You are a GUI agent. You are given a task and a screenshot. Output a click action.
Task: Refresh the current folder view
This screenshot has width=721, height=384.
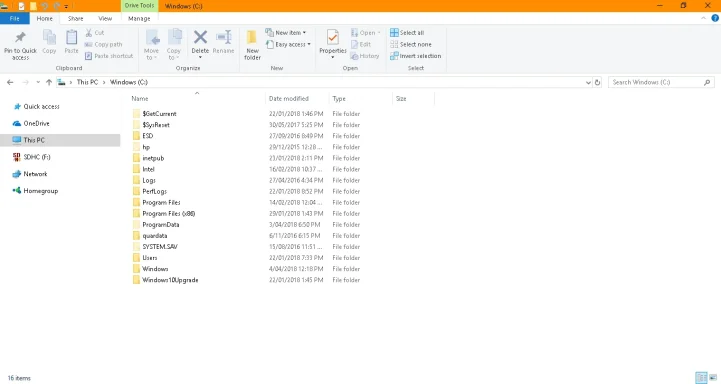click(597, 82)
